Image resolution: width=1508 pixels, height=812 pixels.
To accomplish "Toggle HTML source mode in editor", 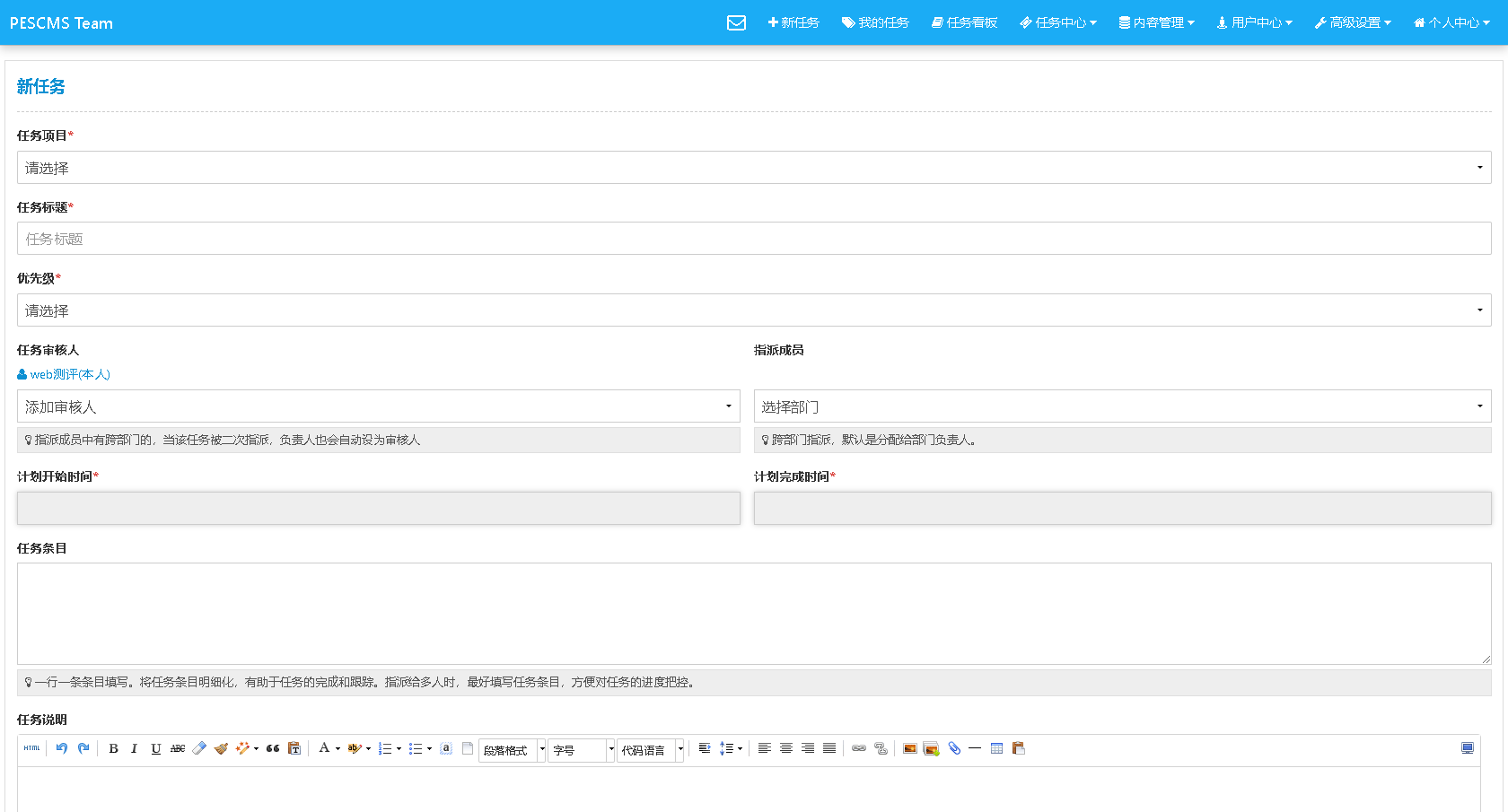I will [32, 748].
